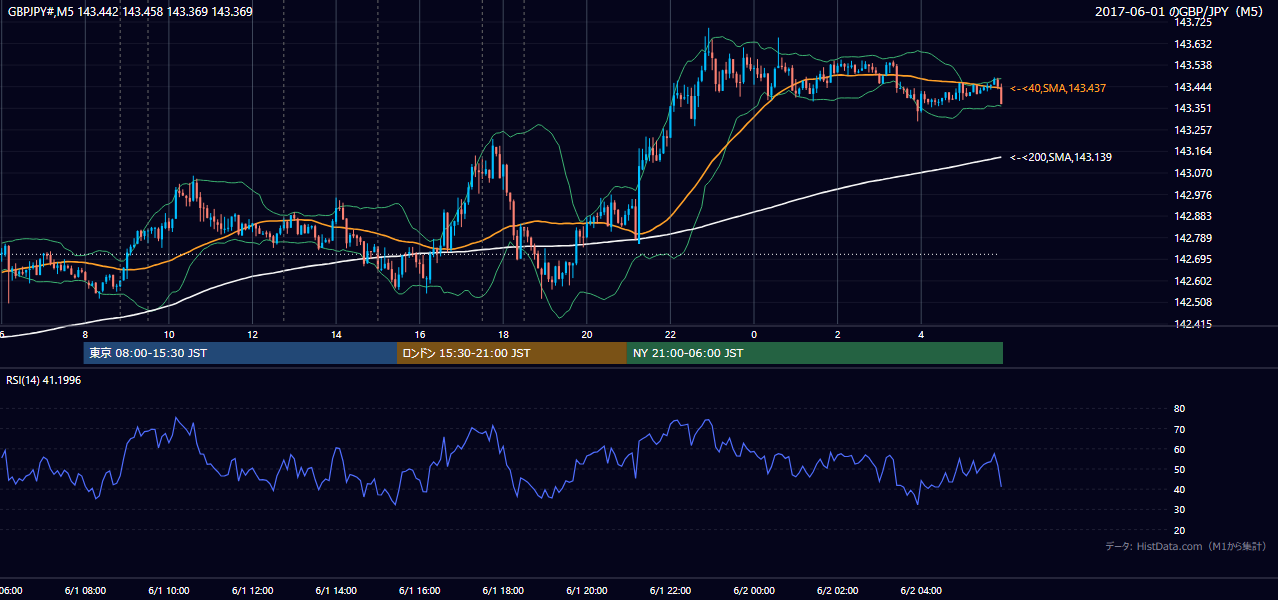
Task: Click the Tokyo session bar 東京 08:00-15:30 JST
Action: pos(240,353)
